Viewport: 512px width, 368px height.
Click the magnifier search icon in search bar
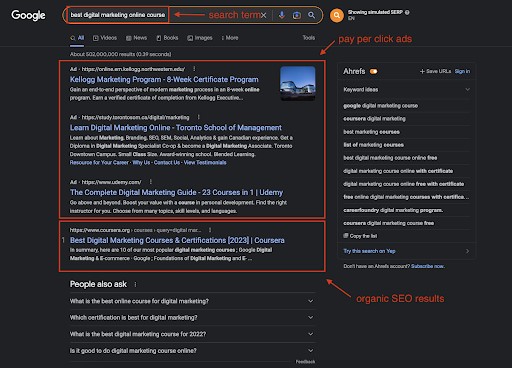point(311,15)
